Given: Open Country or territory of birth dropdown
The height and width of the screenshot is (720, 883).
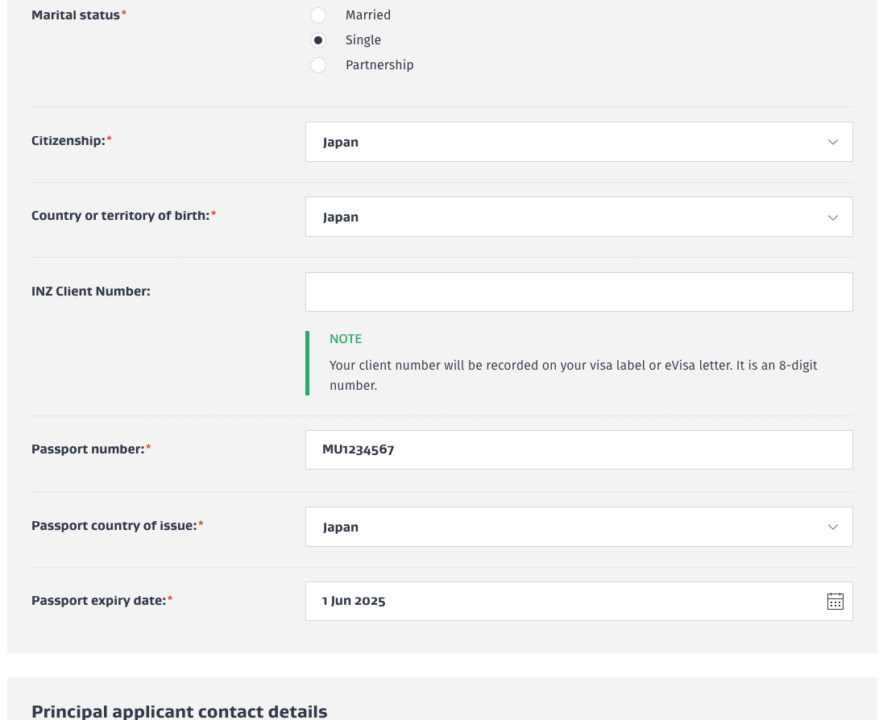Looking at the screenshot, I should coord(578,217).
